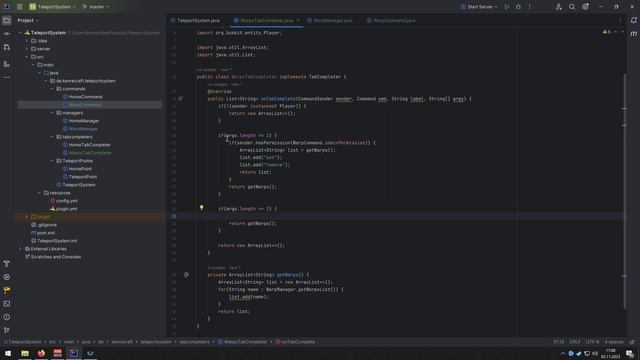Viewport: 640px width, 360px height.
Task: Switch to WarpCommand.java tab
Action: point(391,20)
